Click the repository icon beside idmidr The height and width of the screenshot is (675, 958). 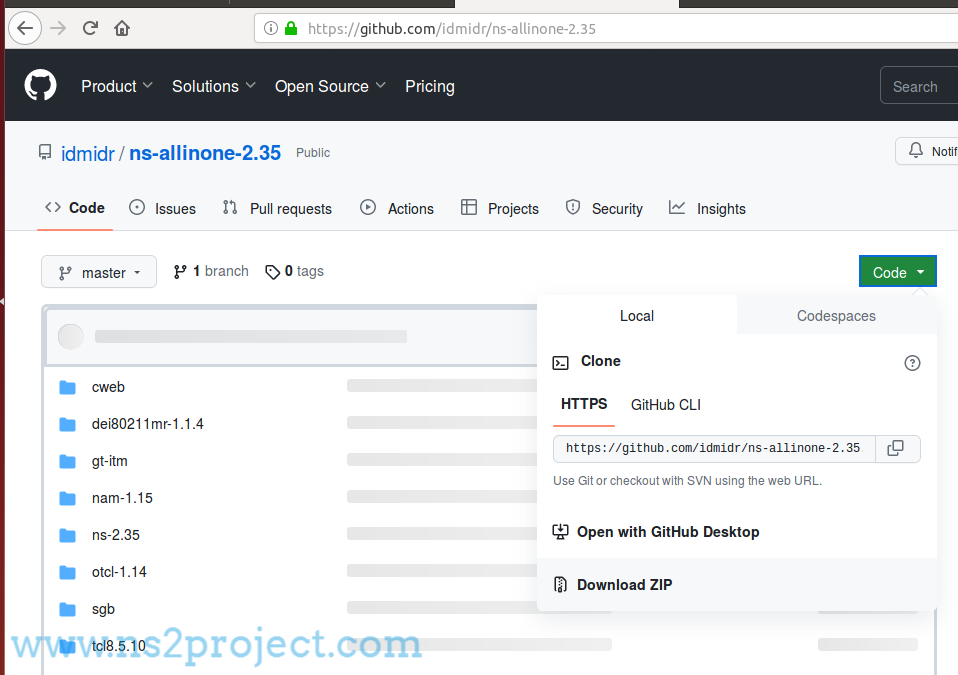pos(45,152)
